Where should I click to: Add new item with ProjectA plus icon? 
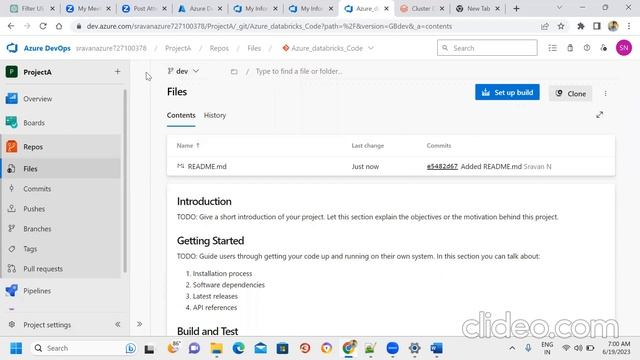[118, 72]
